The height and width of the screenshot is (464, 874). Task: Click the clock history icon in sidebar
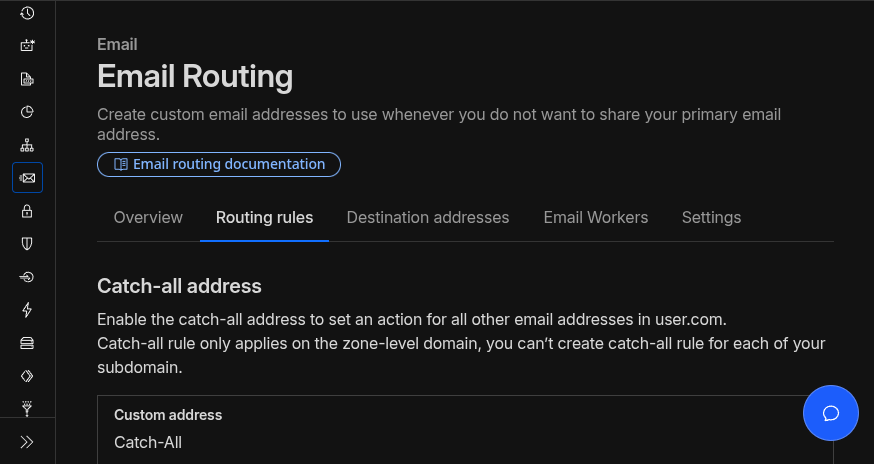tap(27, 13)
